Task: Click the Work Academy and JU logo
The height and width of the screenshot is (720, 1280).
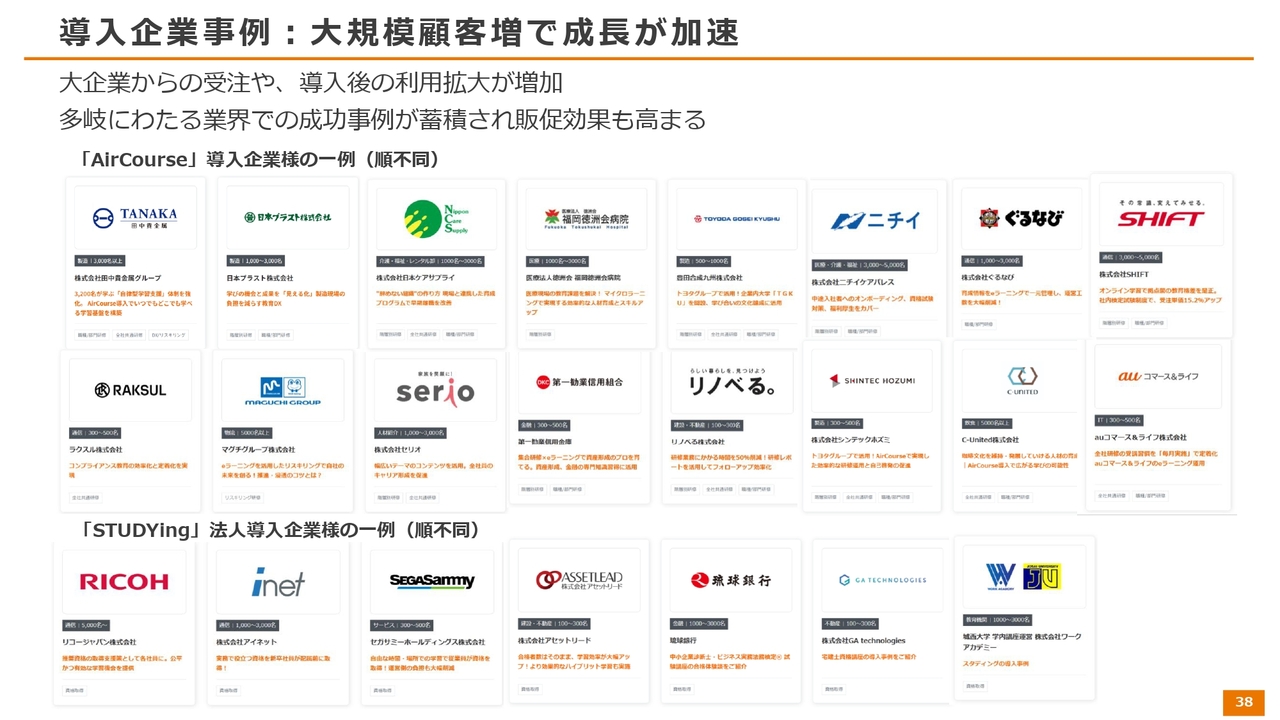Action: click(x=1022, y=577)
